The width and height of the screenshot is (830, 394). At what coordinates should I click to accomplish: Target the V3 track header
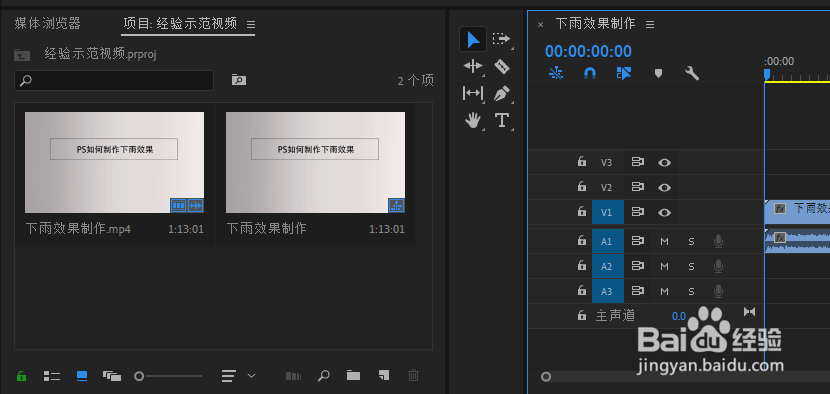pos(607,163)
